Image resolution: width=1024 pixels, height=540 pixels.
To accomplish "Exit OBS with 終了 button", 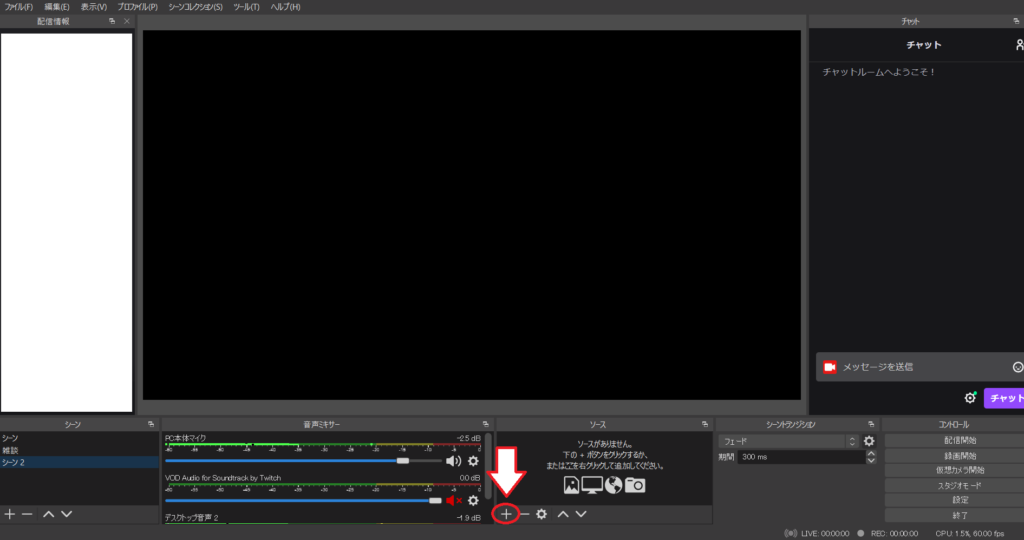I will pyautogui.click(x=960, y=515).
